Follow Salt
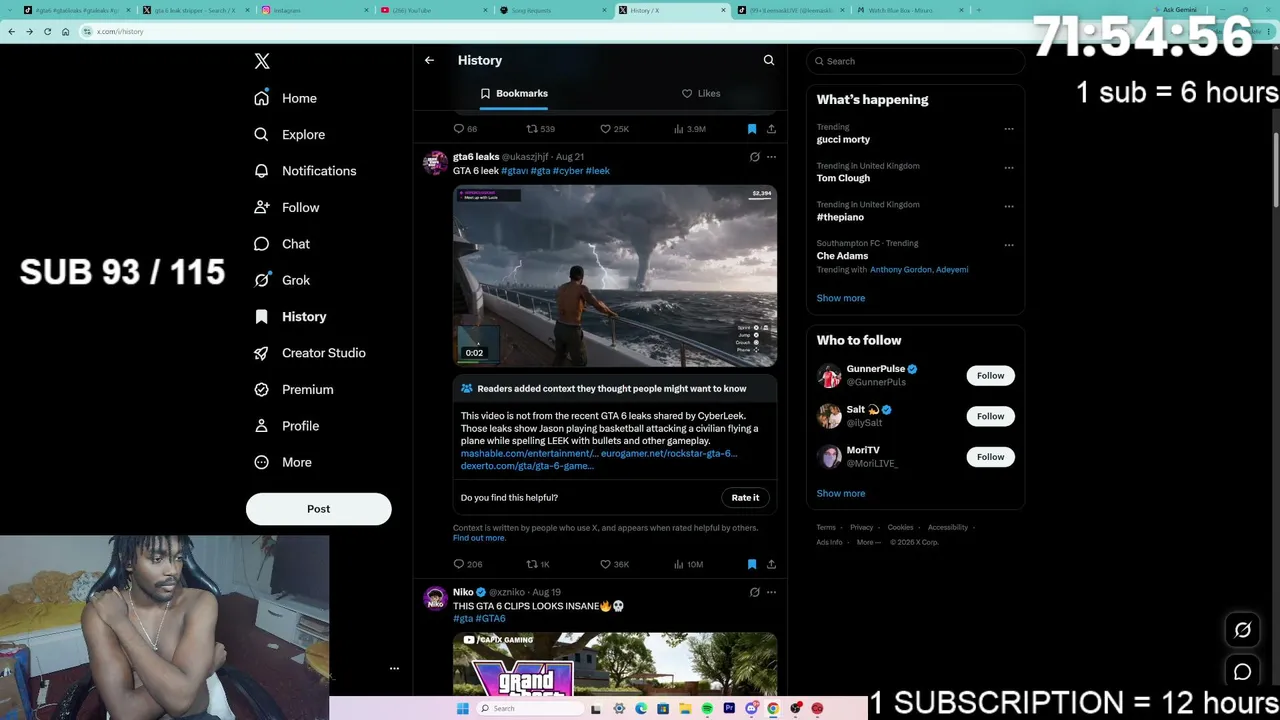Screen dimensions: 1280x720 (990, 416)
